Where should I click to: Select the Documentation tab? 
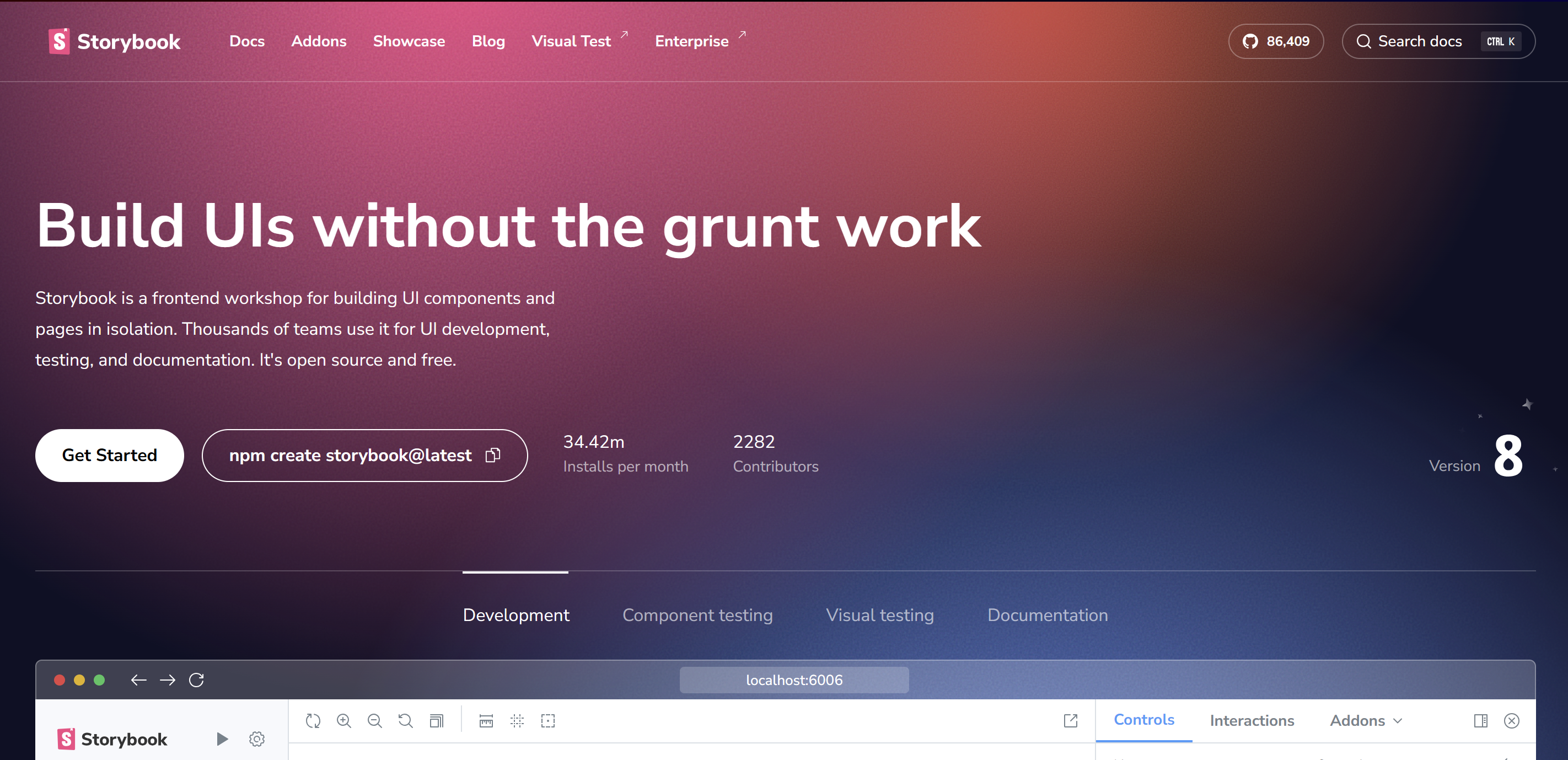pos(1048,614)
